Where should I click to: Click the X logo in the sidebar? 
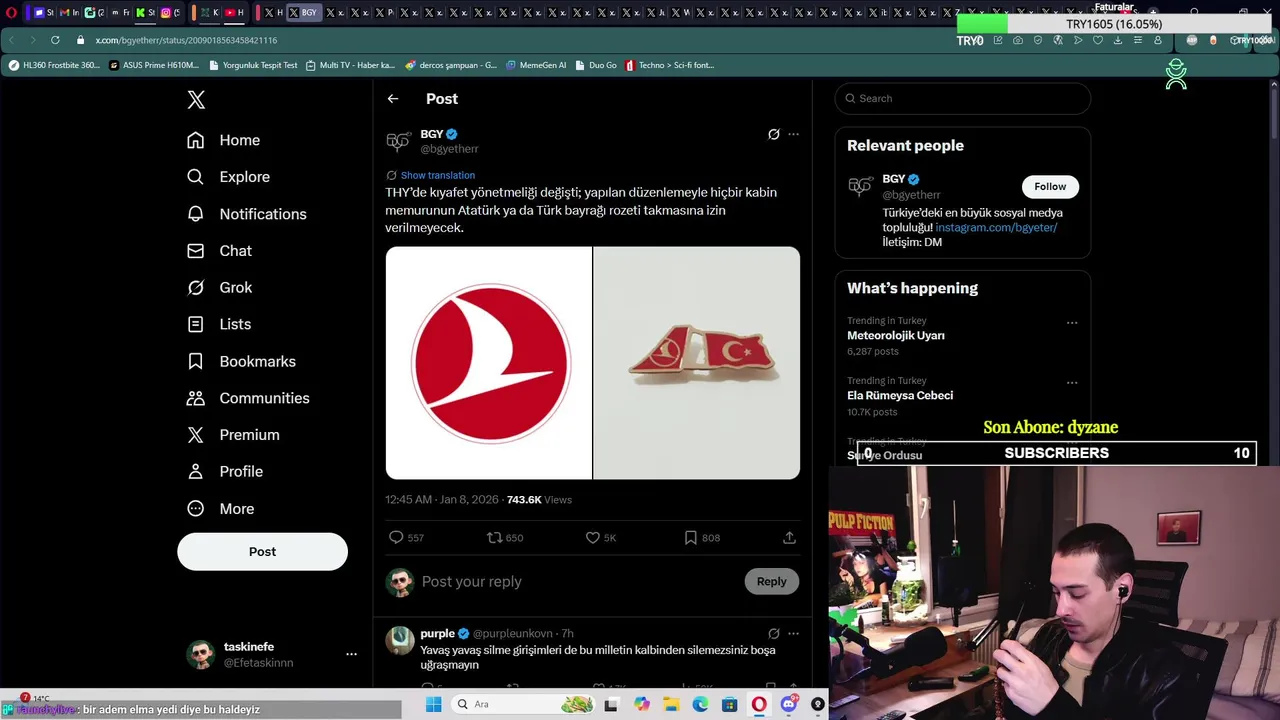tap(196, 99)
